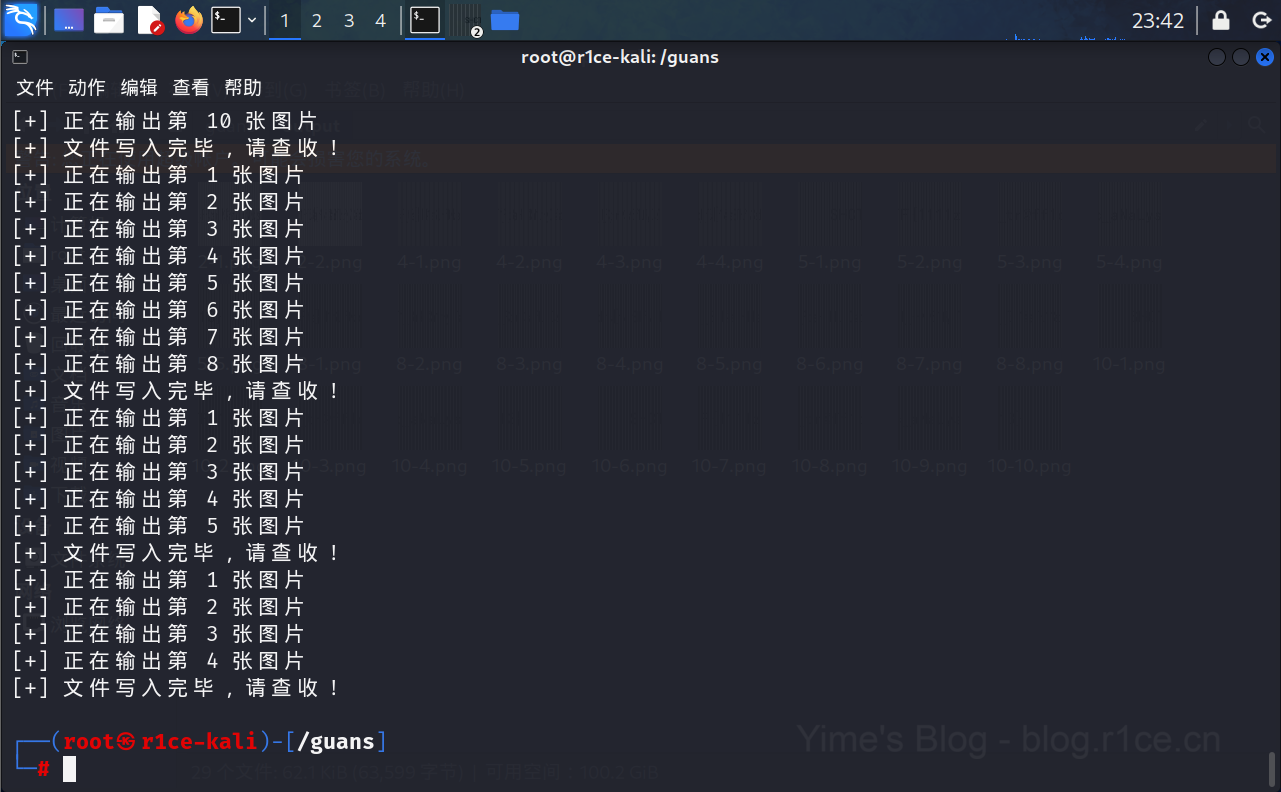Select the blue folder window taskbar button
Screen dimensions: 1281x792
pyautogui.click(x=505, y=20)
